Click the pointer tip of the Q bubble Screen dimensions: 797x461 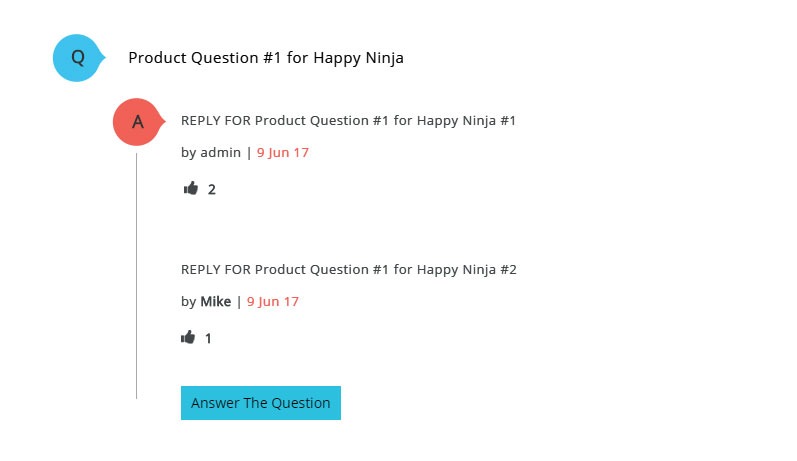click(103, 57)
